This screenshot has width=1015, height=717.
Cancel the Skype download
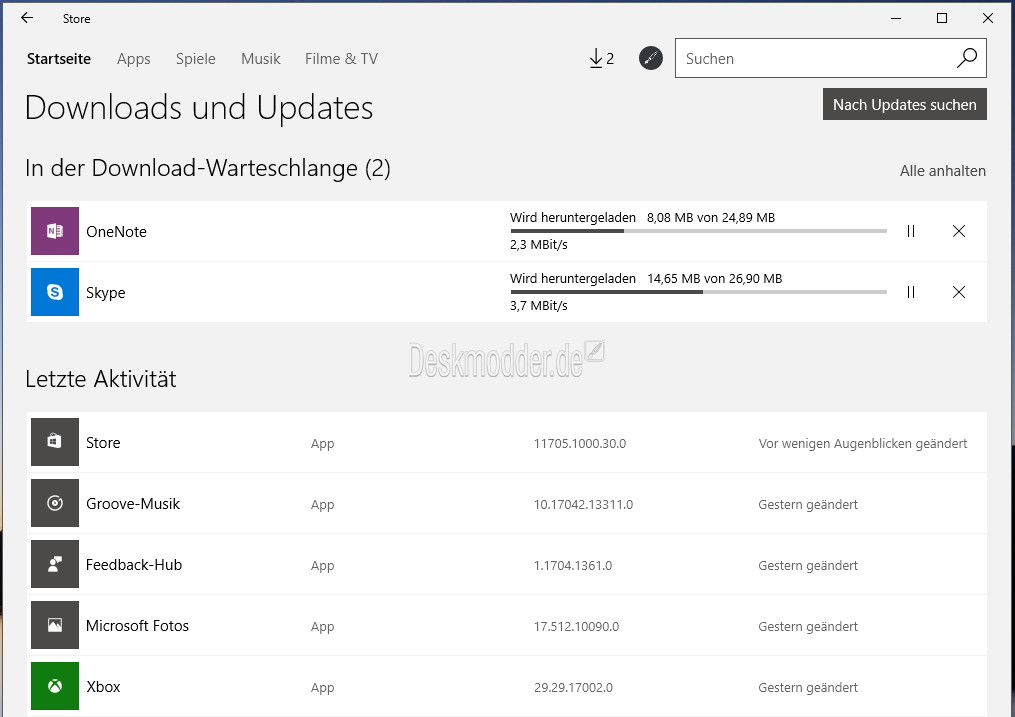[959, 292]
